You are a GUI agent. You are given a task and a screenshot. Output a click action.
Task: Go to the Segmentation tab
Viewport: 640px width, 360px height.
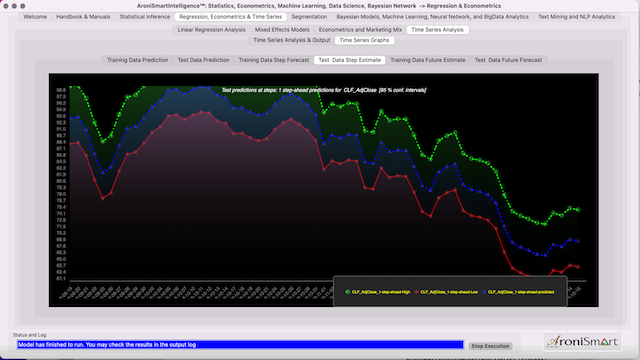click(x=309, y=17)
